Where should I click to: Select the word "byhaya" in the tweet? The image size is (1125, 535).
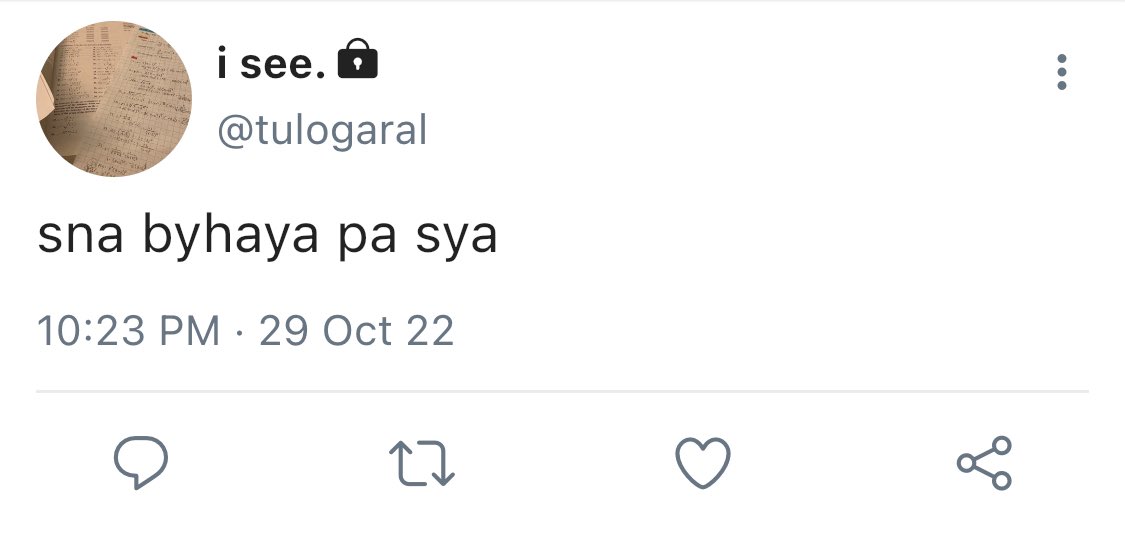click(x=230, y=237)
